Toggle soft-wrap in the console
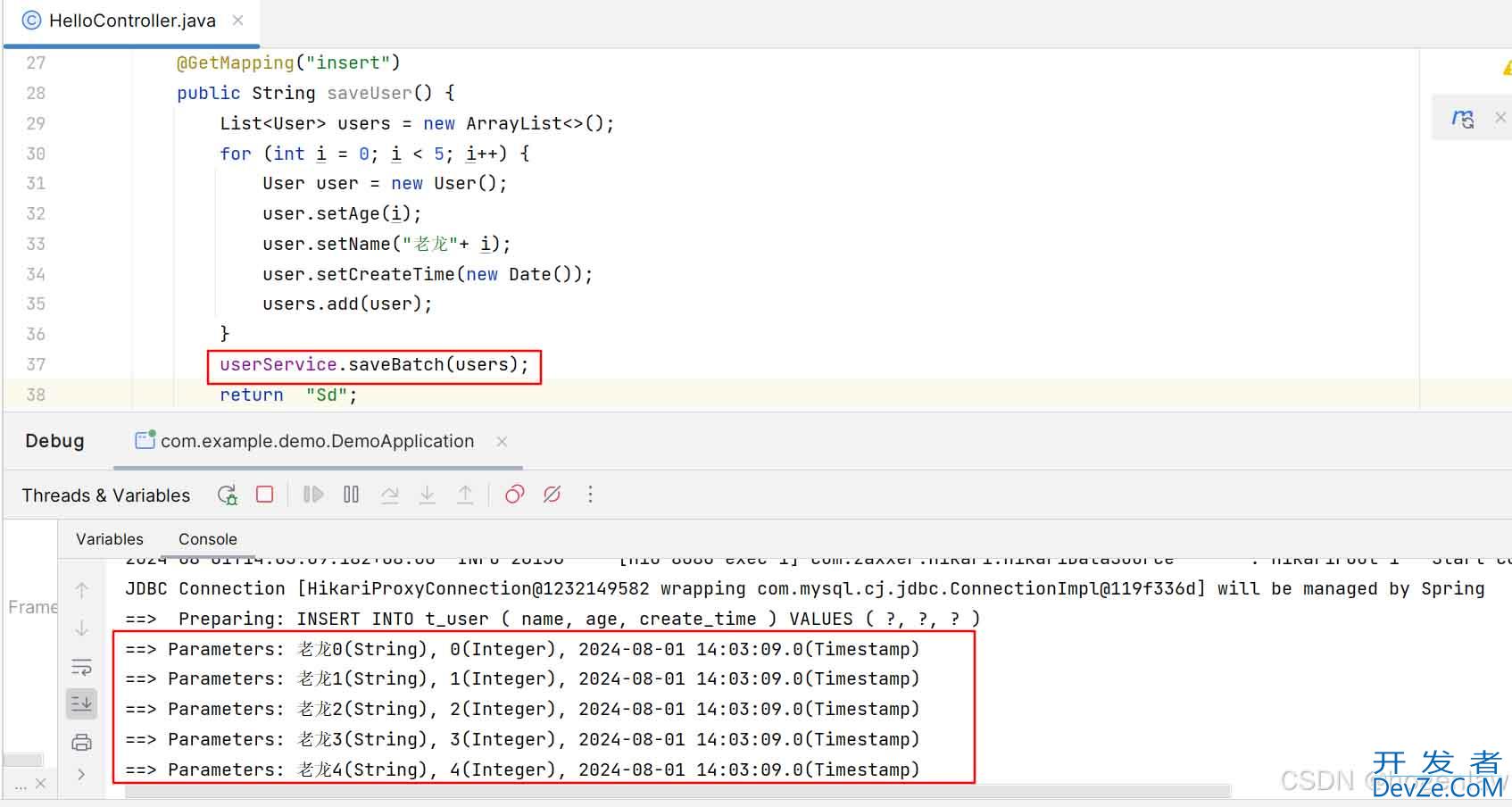1512x807 pixels. pos(81,667)
